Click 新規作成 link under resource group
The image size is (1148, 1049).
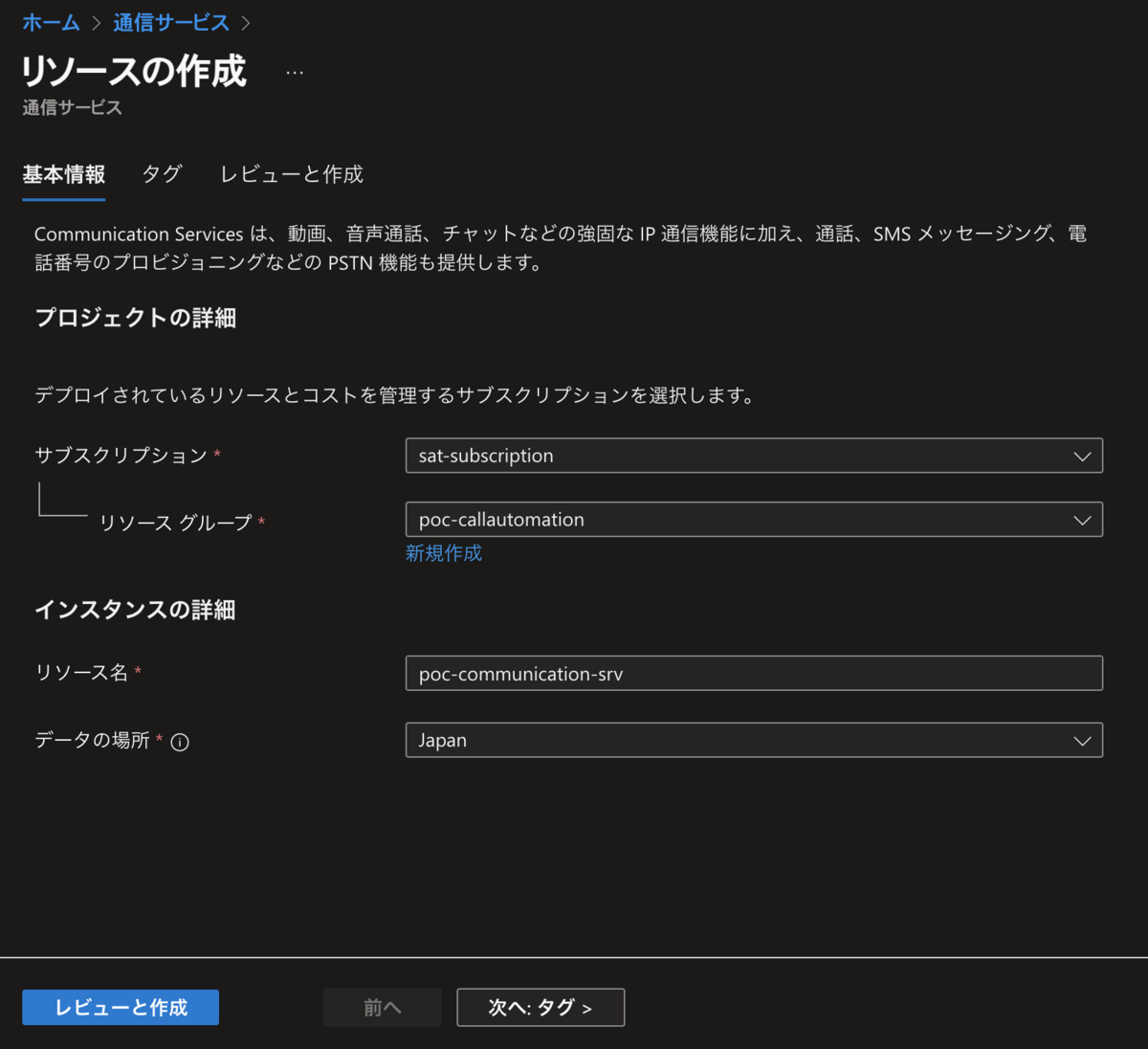click(x=444, y=553)
